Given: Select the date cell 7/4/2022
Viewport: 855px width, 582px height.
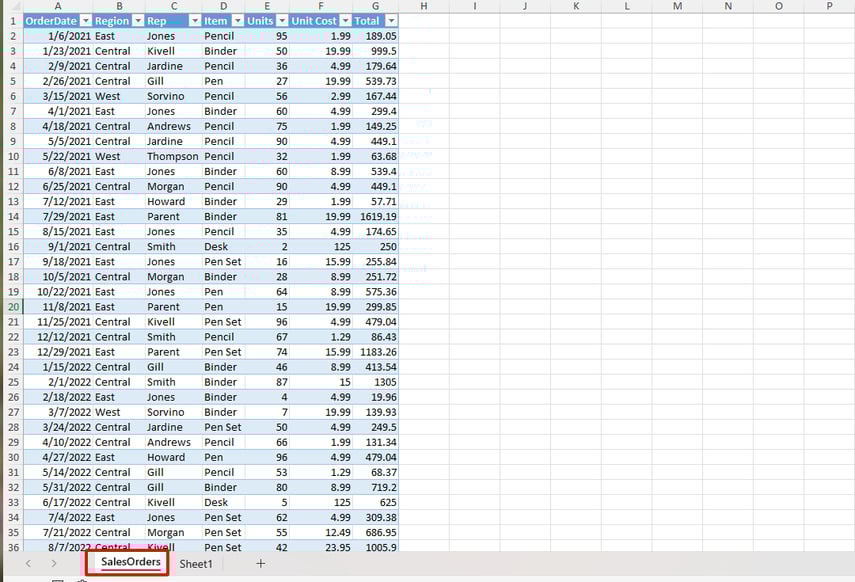Looking at the screenshot, I should 58,518.
